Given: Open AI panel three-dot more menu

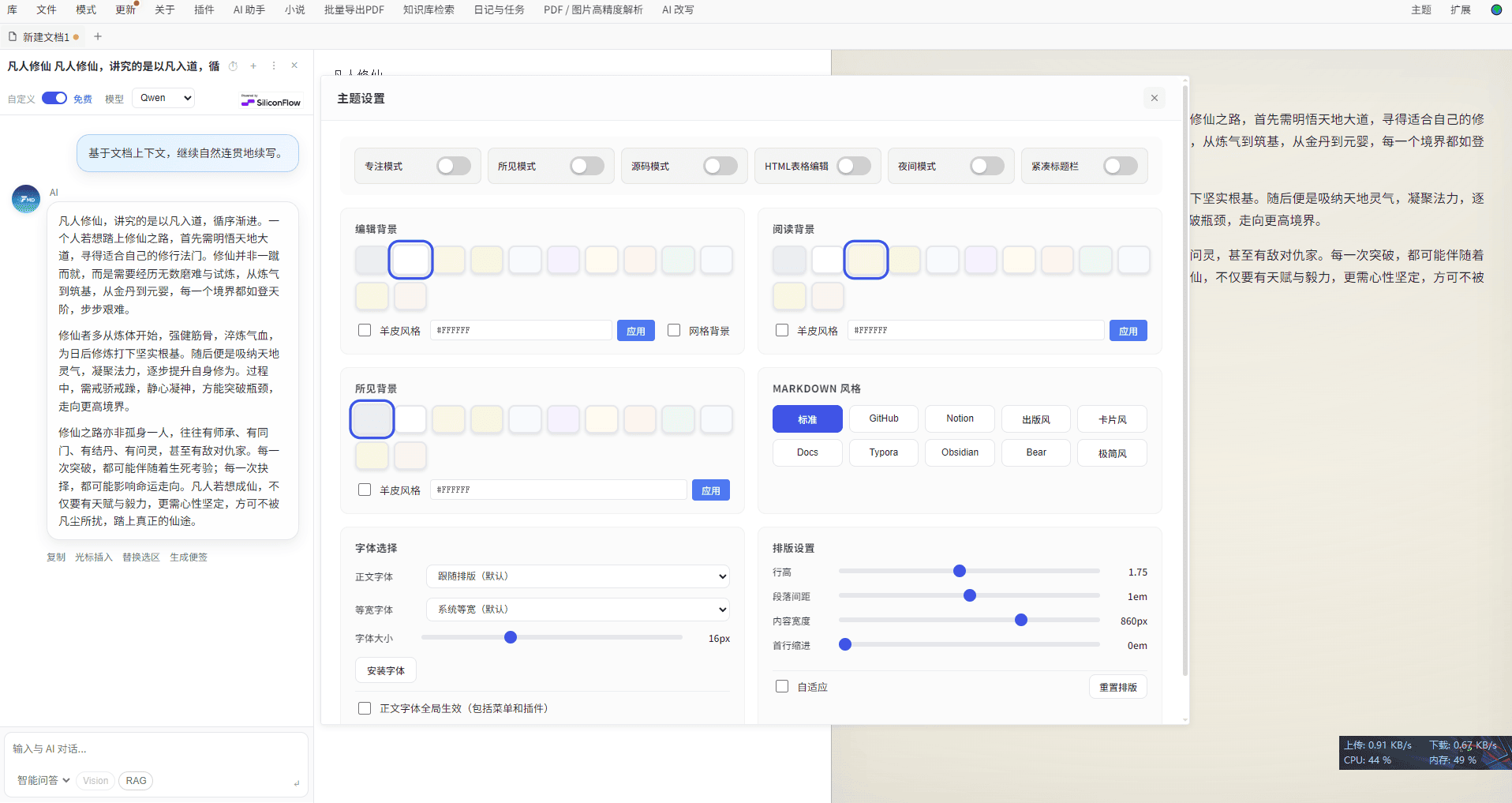Looking at the screenshot, I should click(x=274, y=66).
